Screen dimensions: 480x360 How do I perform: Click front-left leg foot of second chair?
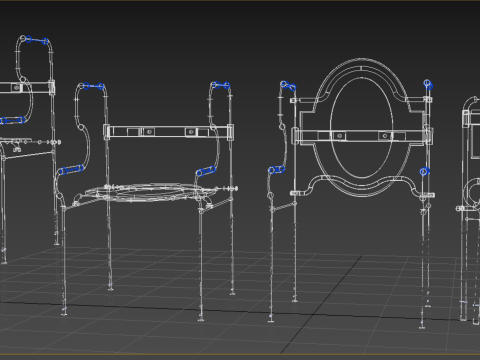point(64,313)
